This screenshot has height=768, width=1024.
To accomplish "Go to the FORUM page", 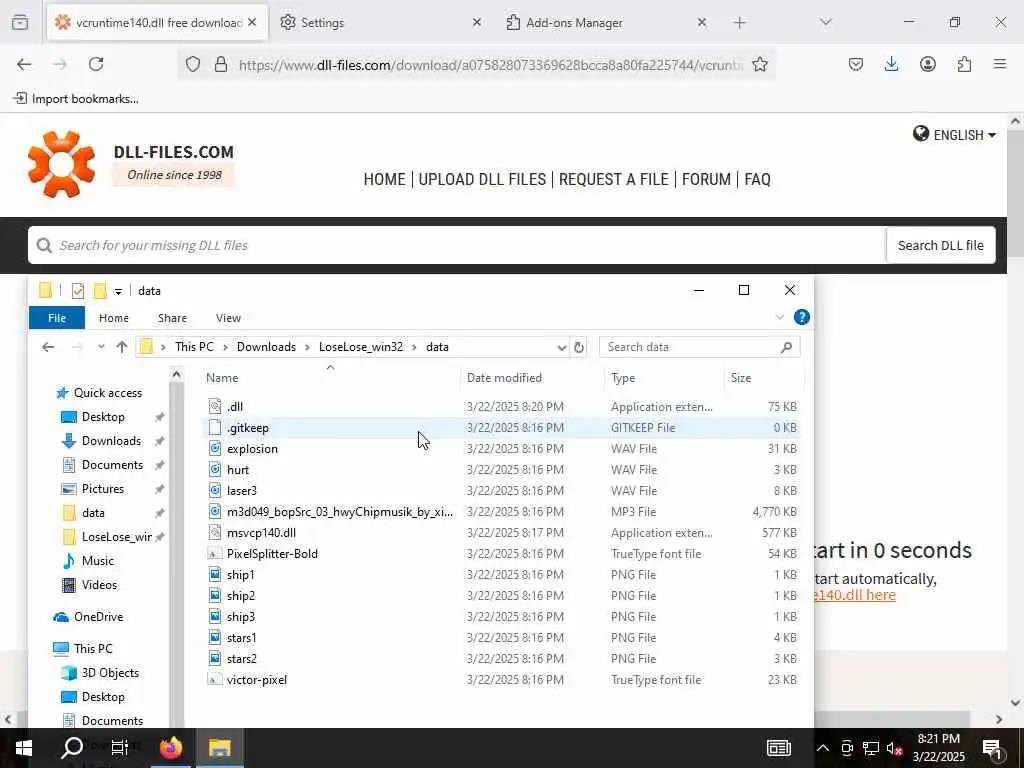I will [706, 179].
